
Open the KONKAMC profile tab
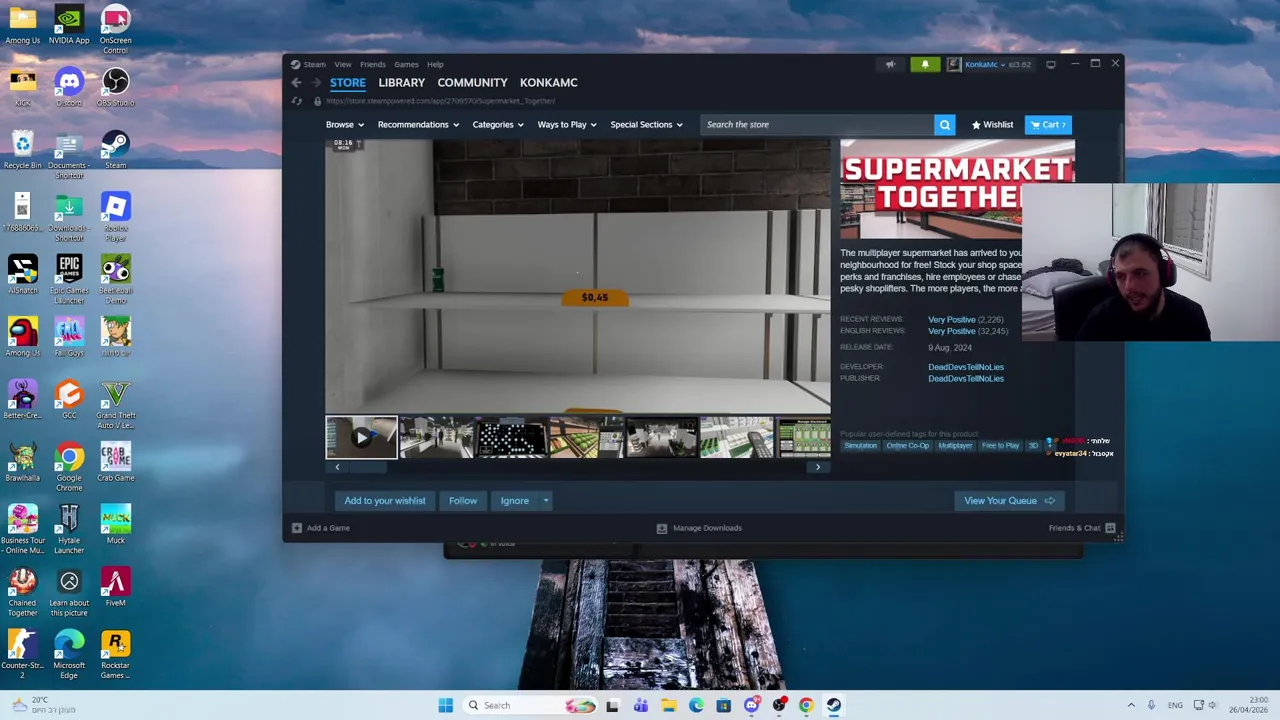coord(548,83)
